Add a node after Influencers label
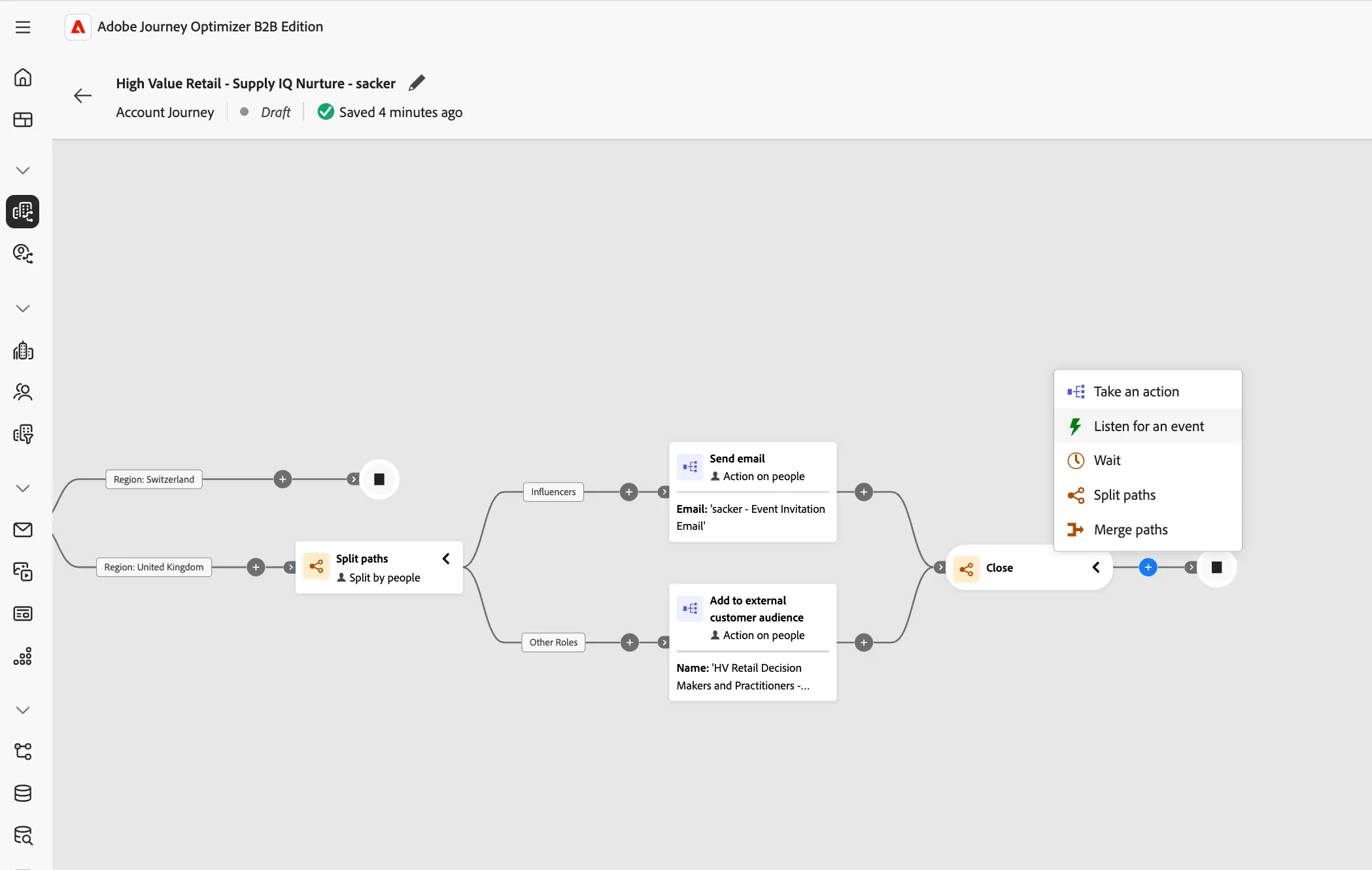Viewport: 1372px width, 870px height. click(x=628, y=492)
